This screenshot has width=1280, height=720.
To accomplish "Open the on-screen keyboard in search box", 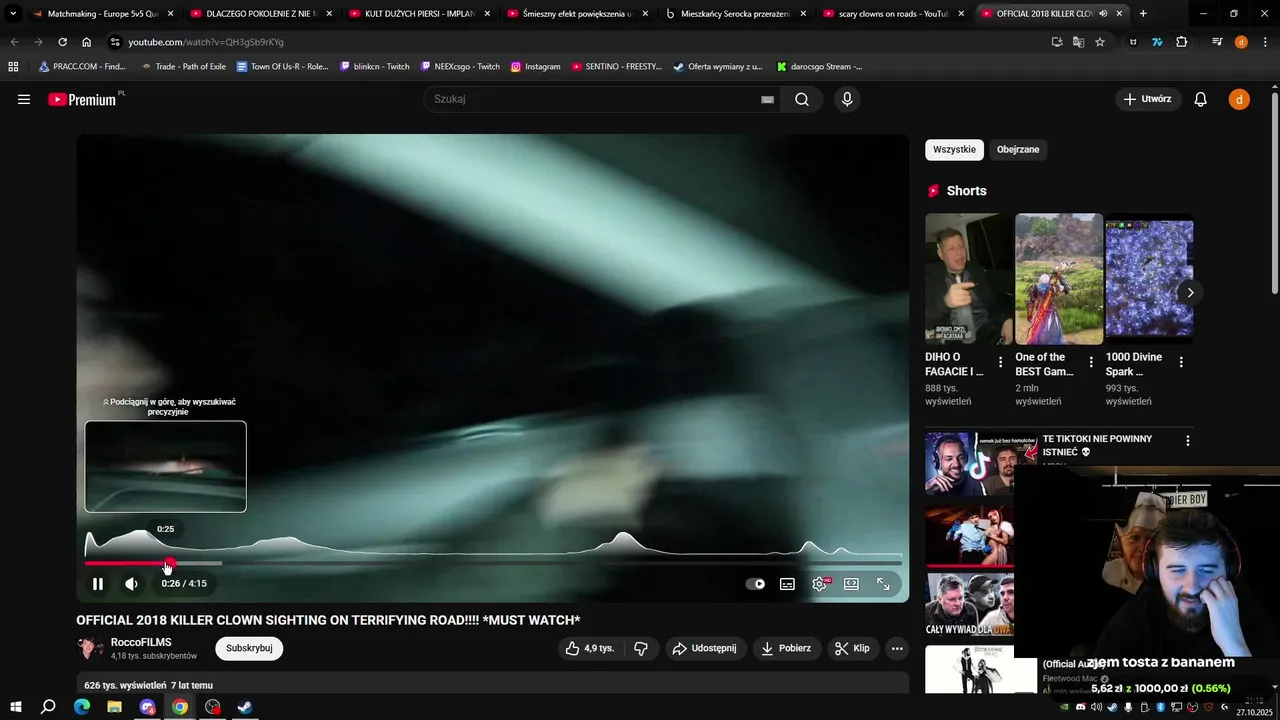I will click(x=767, y=99).
